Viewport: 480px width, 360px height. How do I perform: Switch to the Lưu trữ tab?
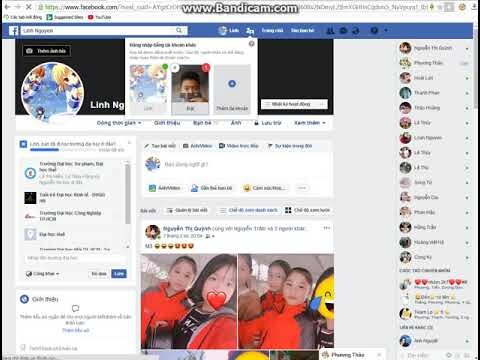[268, 123]
